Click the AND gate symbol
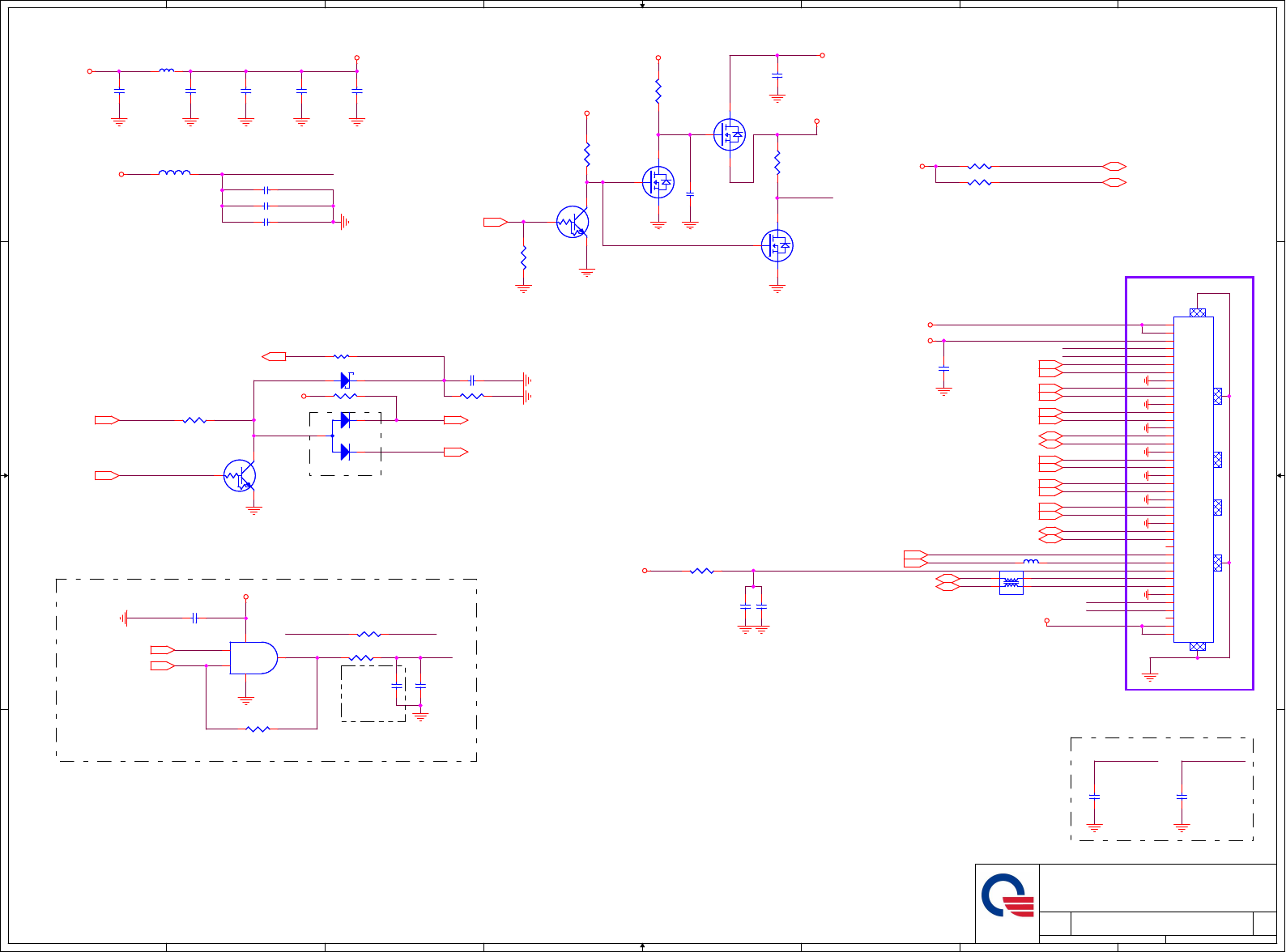Viewport: 1286px width, 952px height. 253,658
